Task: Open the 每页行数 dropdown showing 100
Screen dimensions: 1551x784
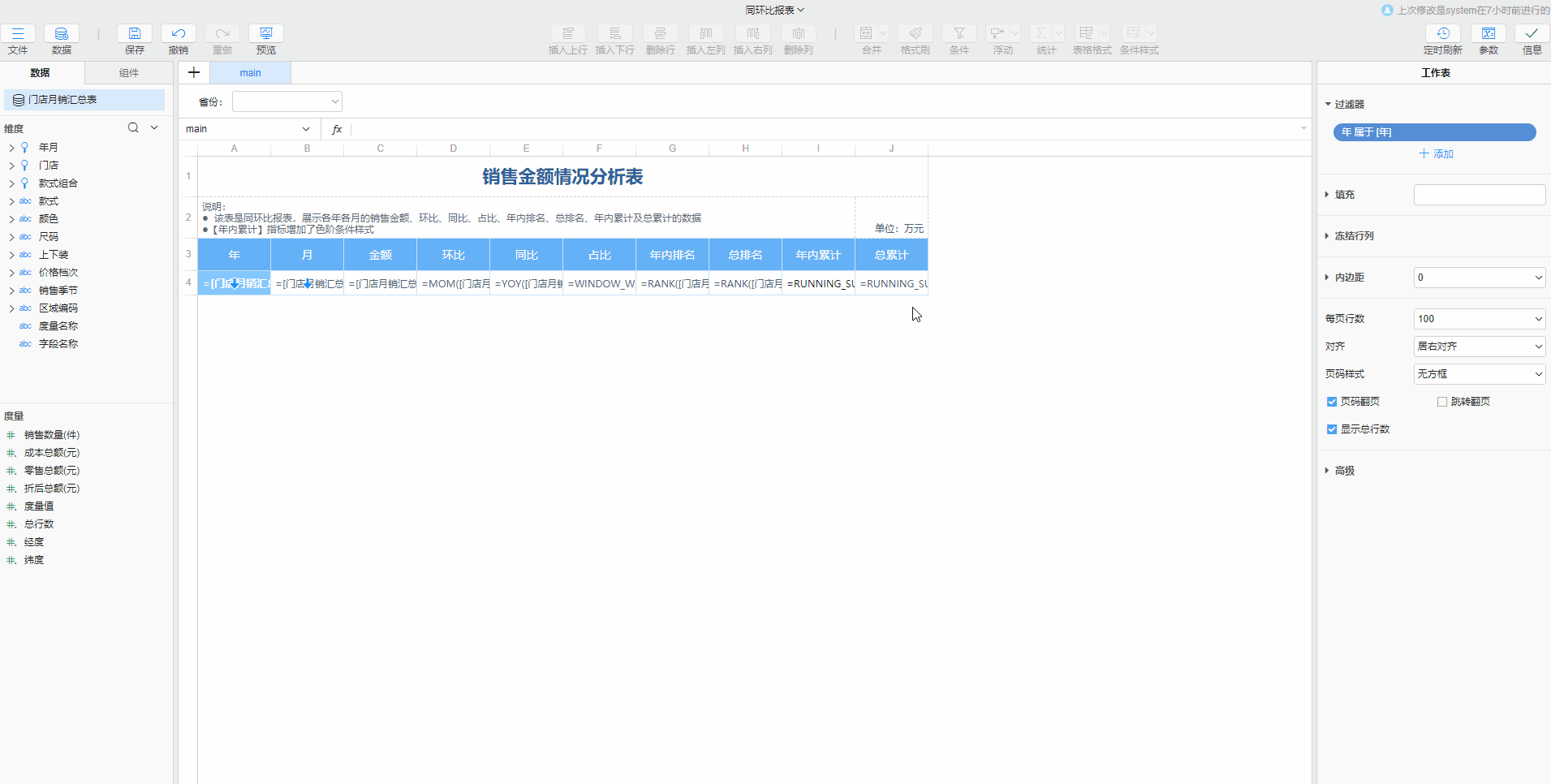Action: pyautogui.click(x=1479, y=319)
